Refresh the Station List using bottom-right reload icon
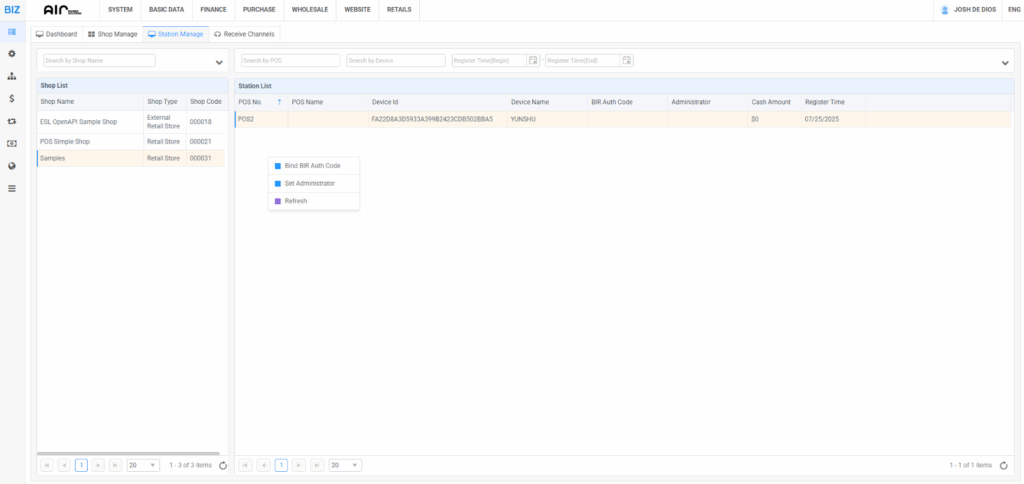The height and width of the screenshot is (484, 1024). coord(1002,465)
